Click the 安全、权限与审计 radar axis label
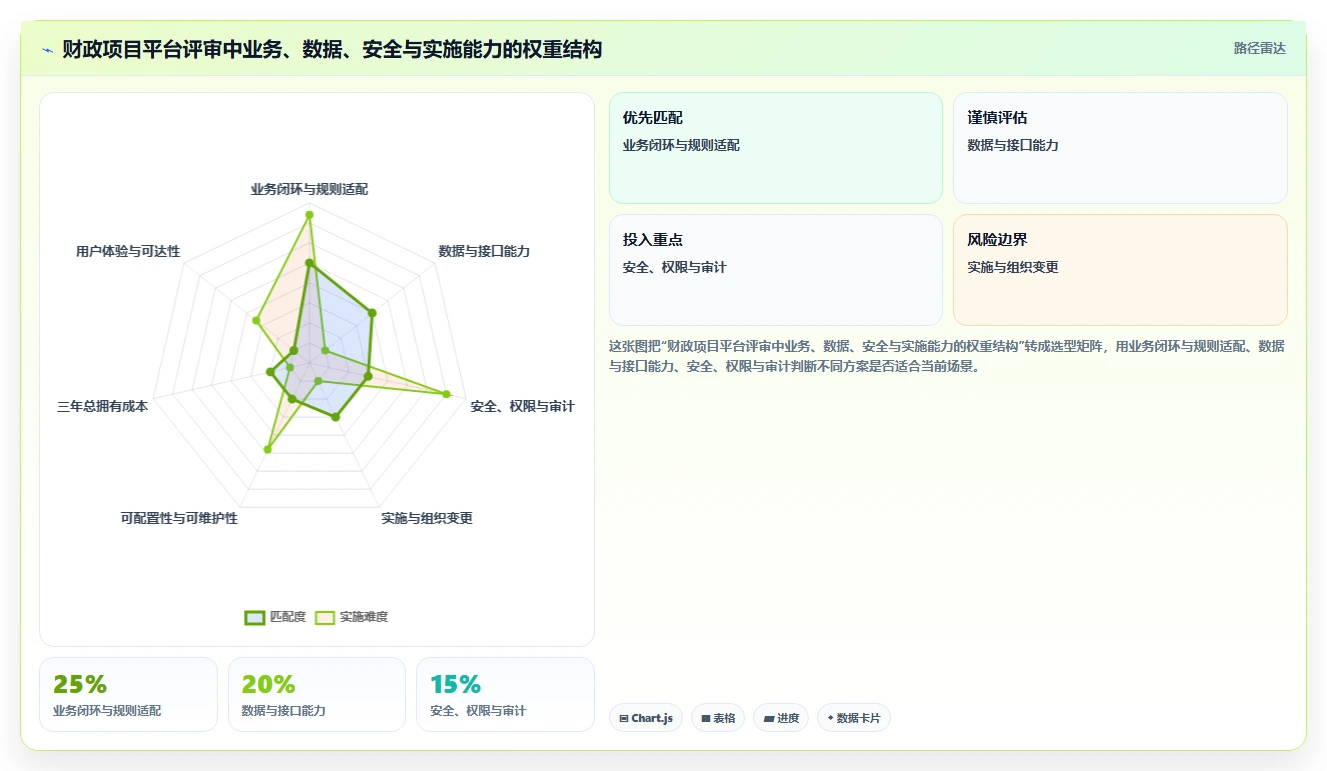This screenshot has height=771, width=1327. pos(522,406)
